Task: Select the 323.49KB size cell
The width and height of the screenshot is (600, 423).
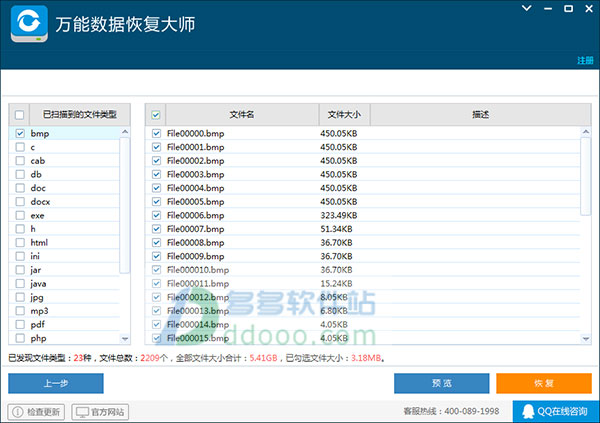Action: pos(339,216)
